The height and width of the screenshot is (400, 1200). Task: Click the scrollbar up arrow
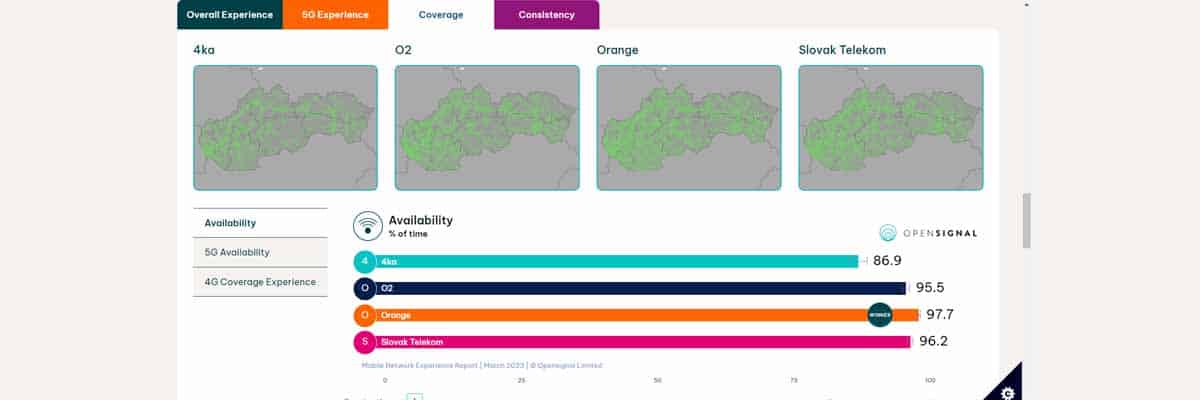point(1026,5)
